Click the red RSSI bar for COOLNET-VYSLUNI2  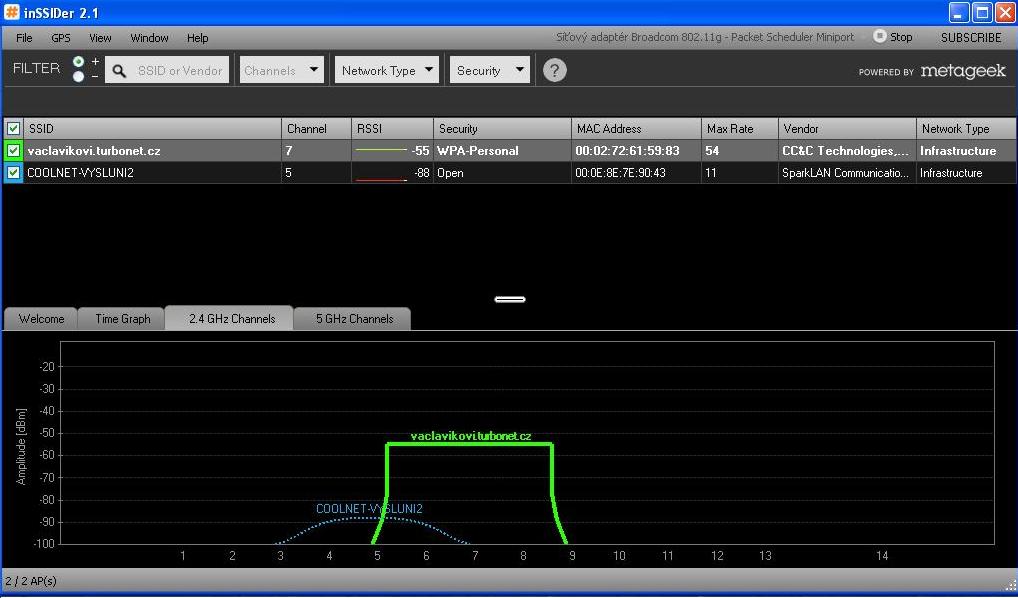click(x=381, y=179)
